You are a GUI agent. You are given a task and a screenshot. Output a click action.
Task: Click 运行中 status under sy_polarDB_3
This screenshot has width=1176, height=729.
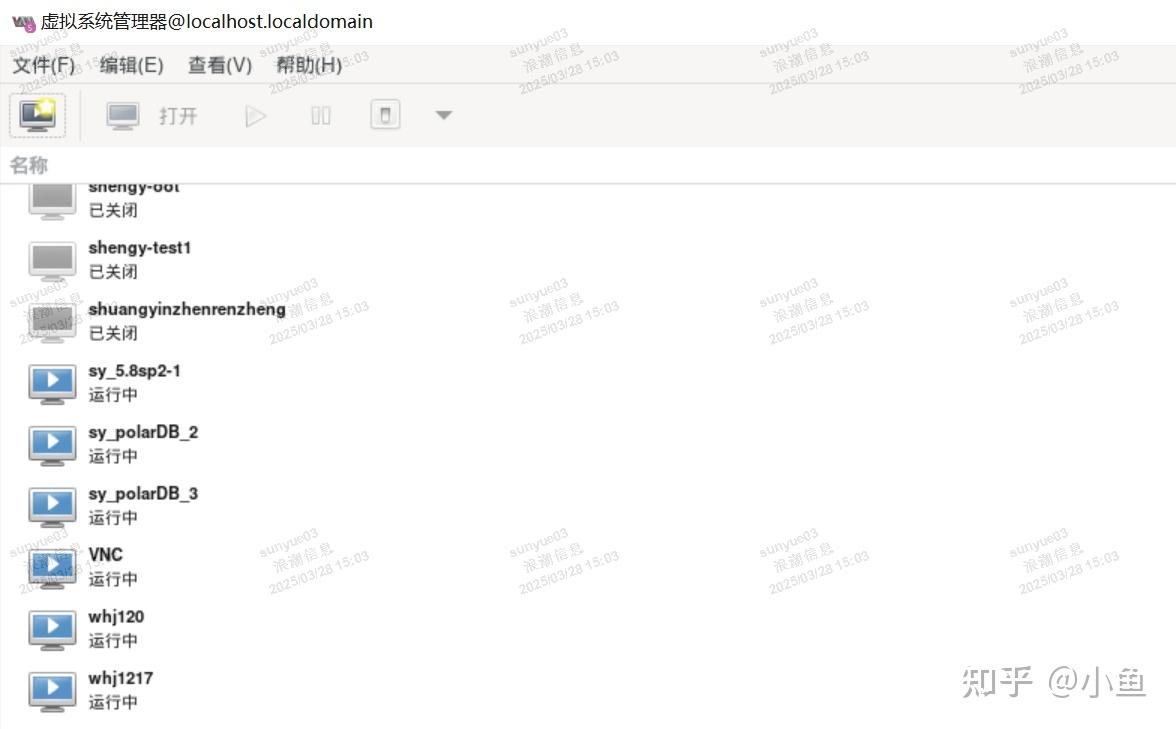(113, 518)
